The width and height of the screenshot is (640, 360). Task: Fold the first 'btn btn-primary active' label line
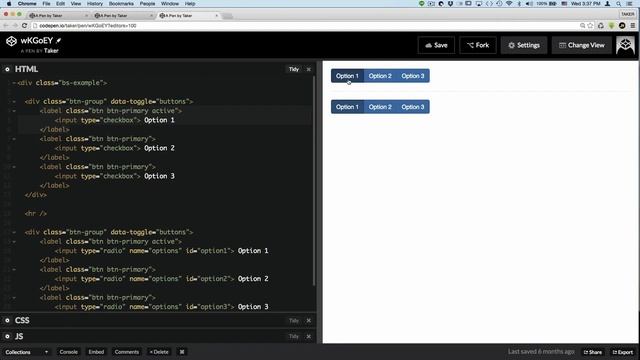click(x=14, y=111)
